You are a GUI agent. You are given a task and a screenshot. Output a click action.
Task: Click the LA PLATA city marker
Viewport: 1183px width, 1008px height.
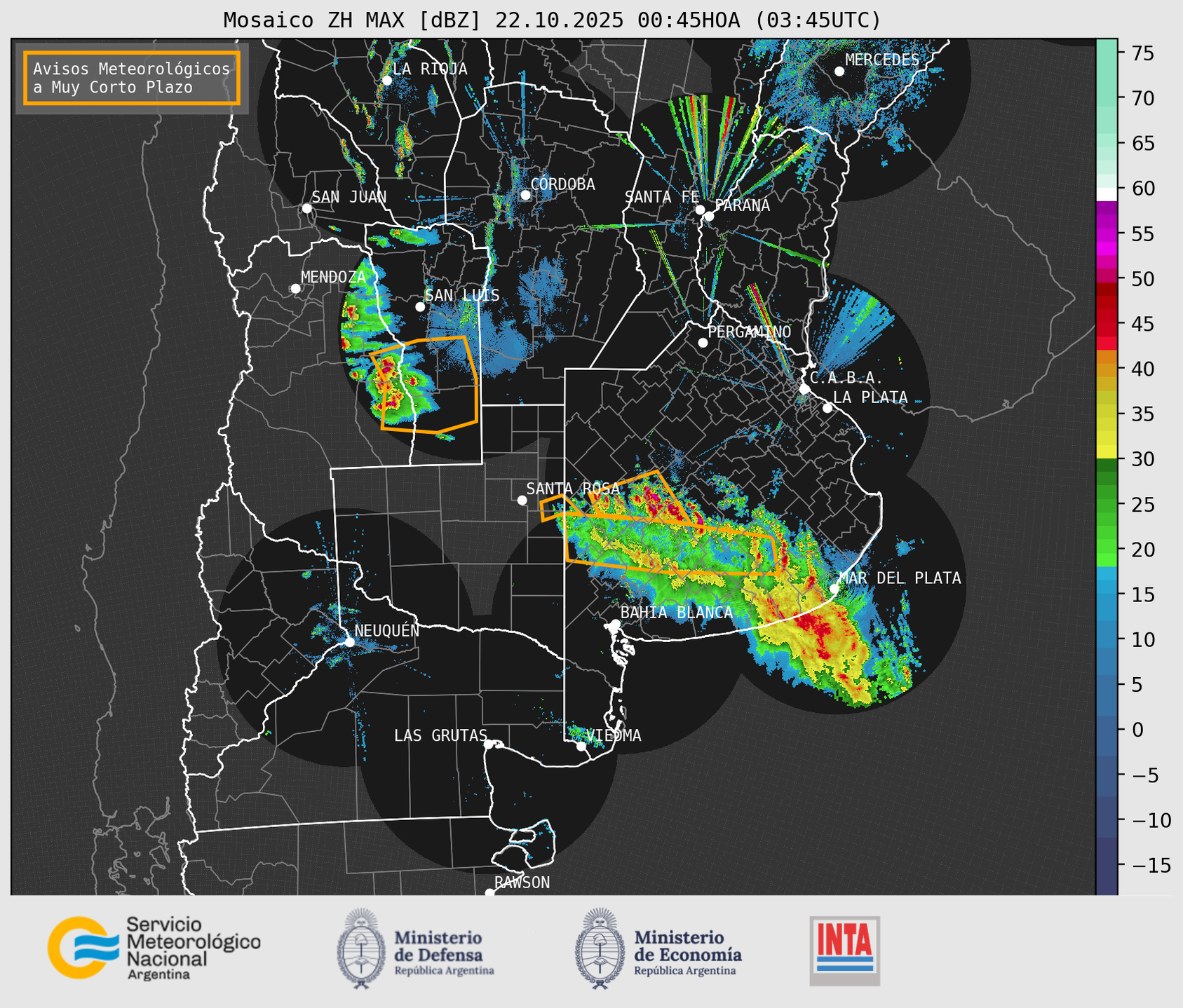(x=827, y=408)
